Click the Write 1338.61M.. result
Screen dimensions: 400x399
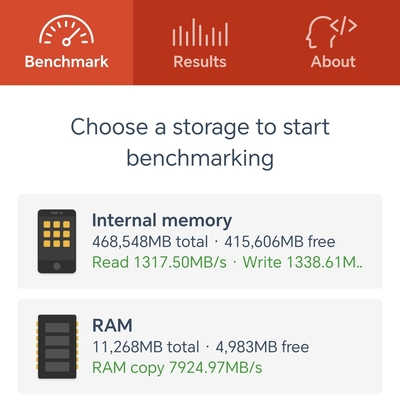coord(302,262)
